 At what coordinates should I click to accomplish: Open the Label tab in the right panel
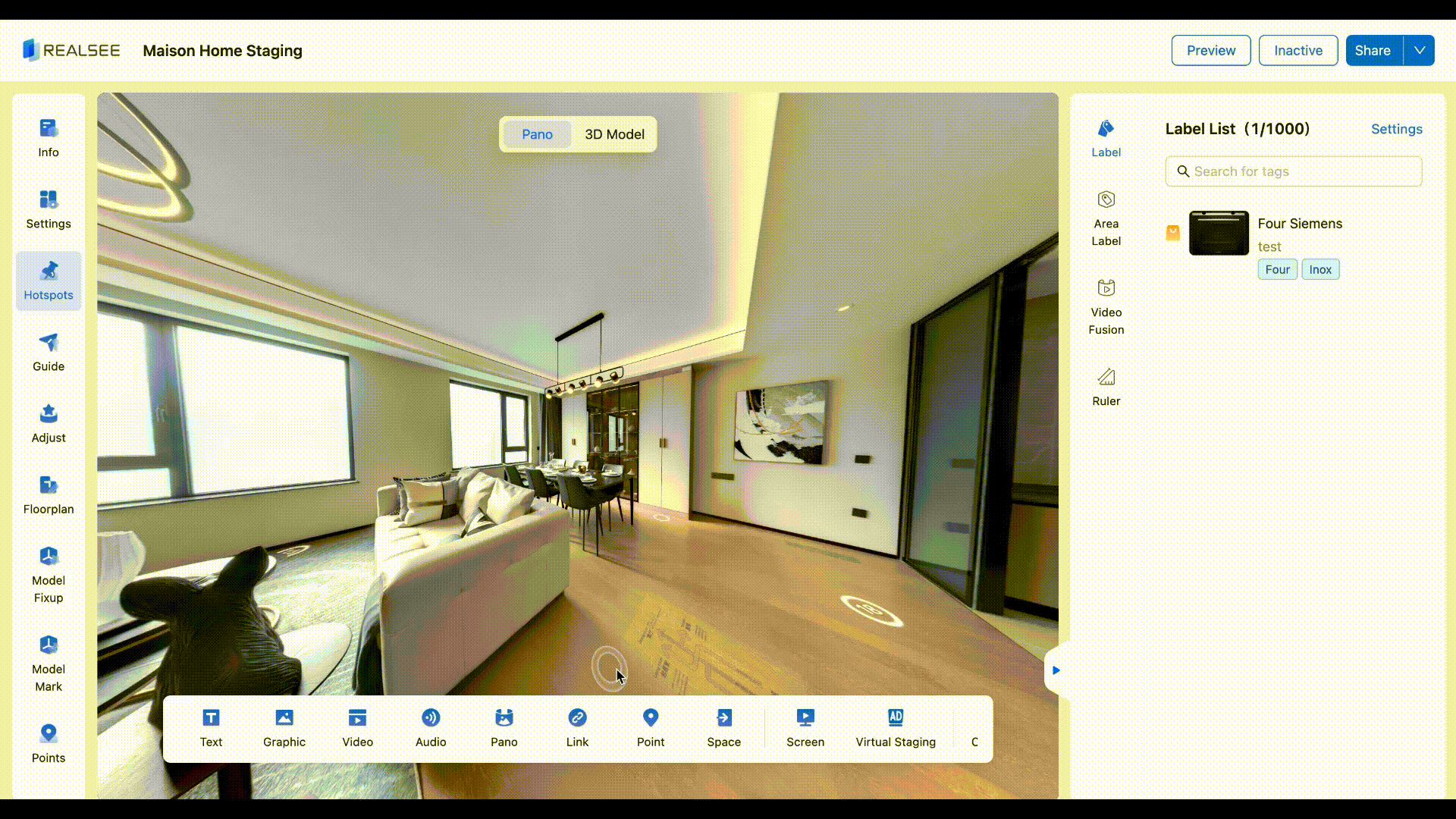coord(1106,139)
